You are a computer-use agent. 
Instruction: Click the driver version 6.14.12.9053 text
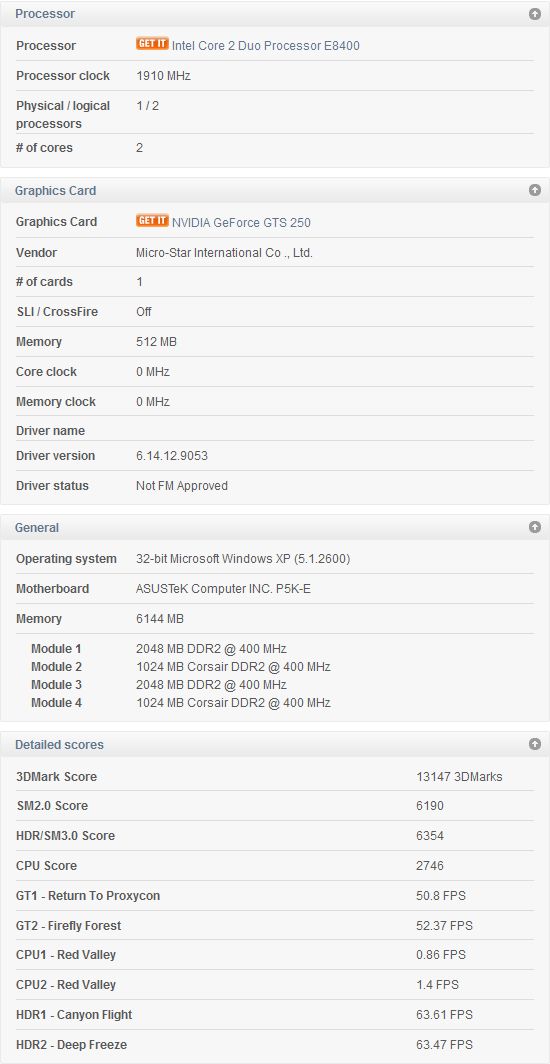tap(172, 456)
